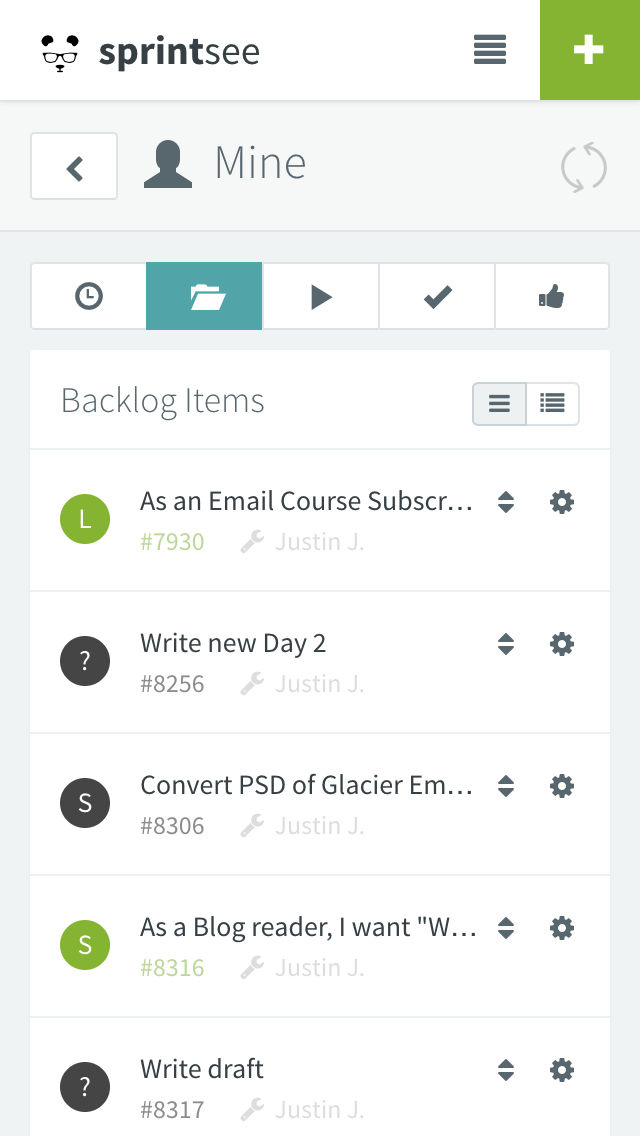This screenshot has height=1136, width=640.
Task: Click the green S avatar for #8316
Action: pos(85,945)
